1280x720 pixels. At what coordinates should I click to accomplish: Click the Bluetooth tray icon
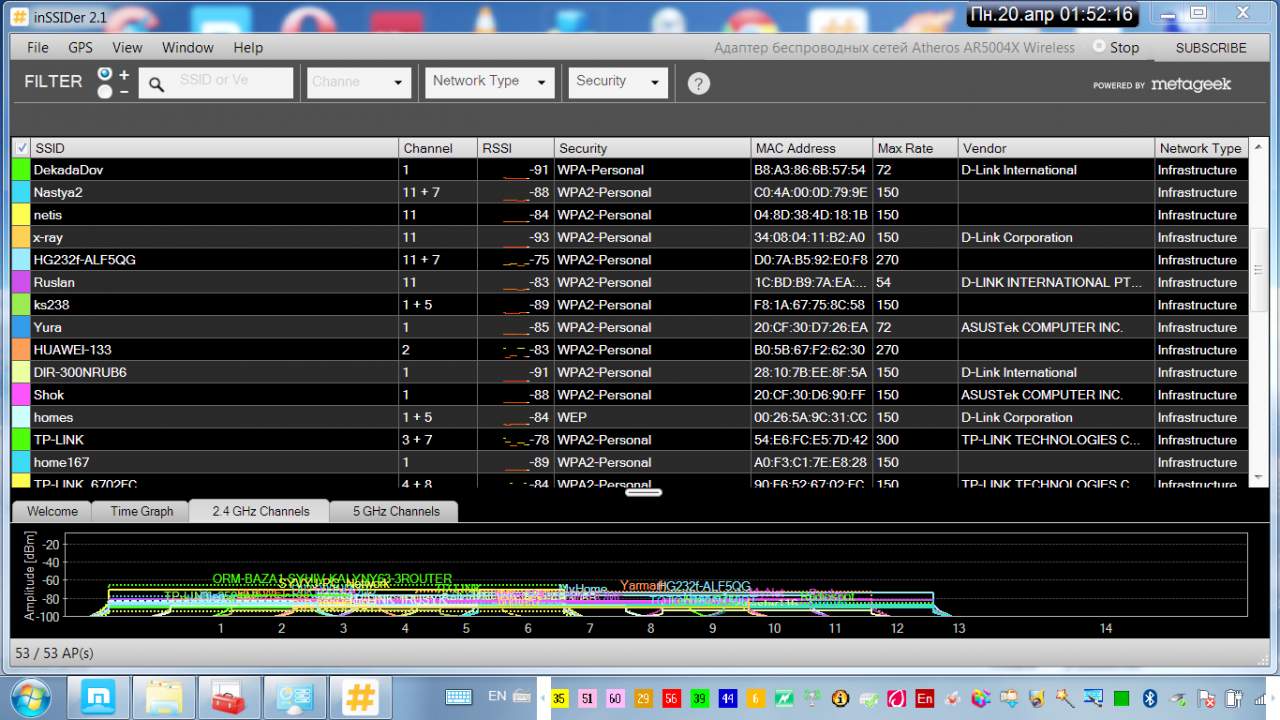click(x=1150, y=698)
